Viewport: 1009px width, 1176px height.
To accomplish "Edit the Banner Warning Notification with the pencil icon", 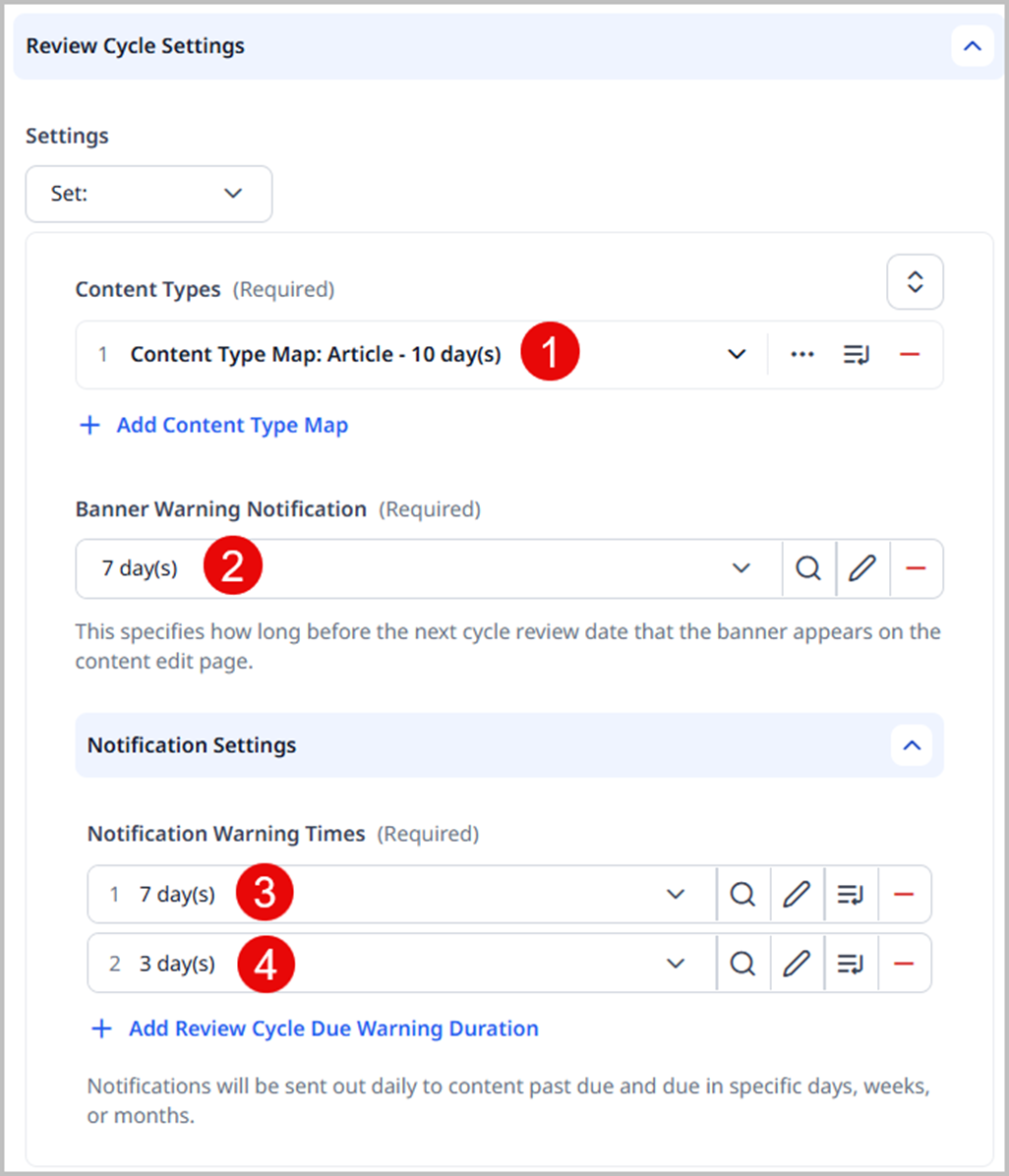I will (x=862, y=568).
